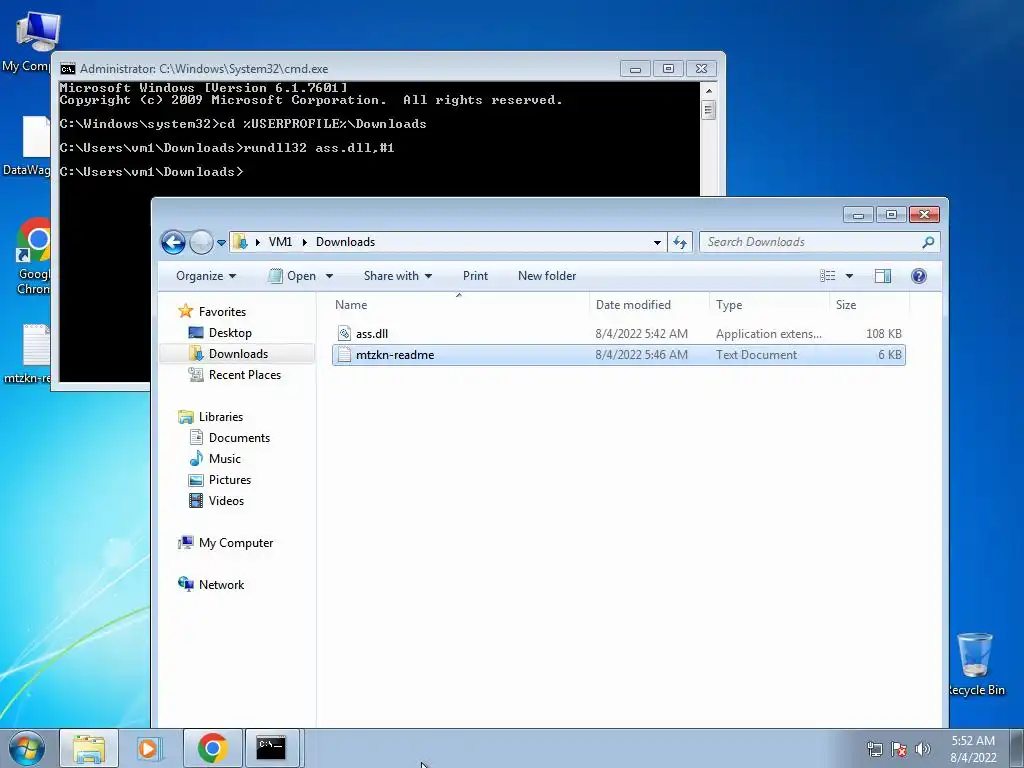Click the Back navigation arrow in Explorer
The width and height of the screenshot is (1024, 768).
[173, 242]
